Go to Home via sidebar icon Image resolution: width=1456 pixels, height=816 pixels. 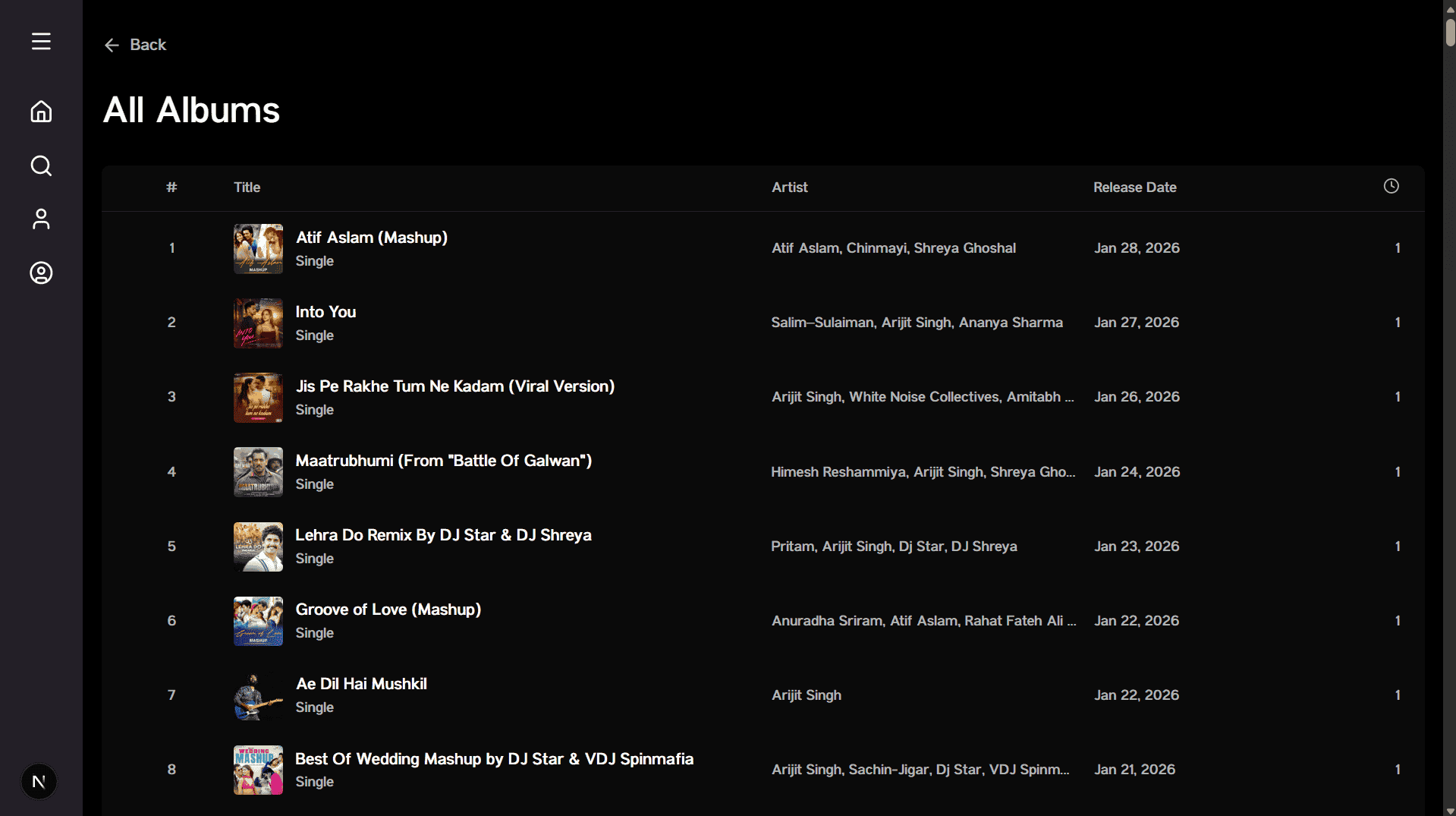pyautogui.click(x=41, y=112)
